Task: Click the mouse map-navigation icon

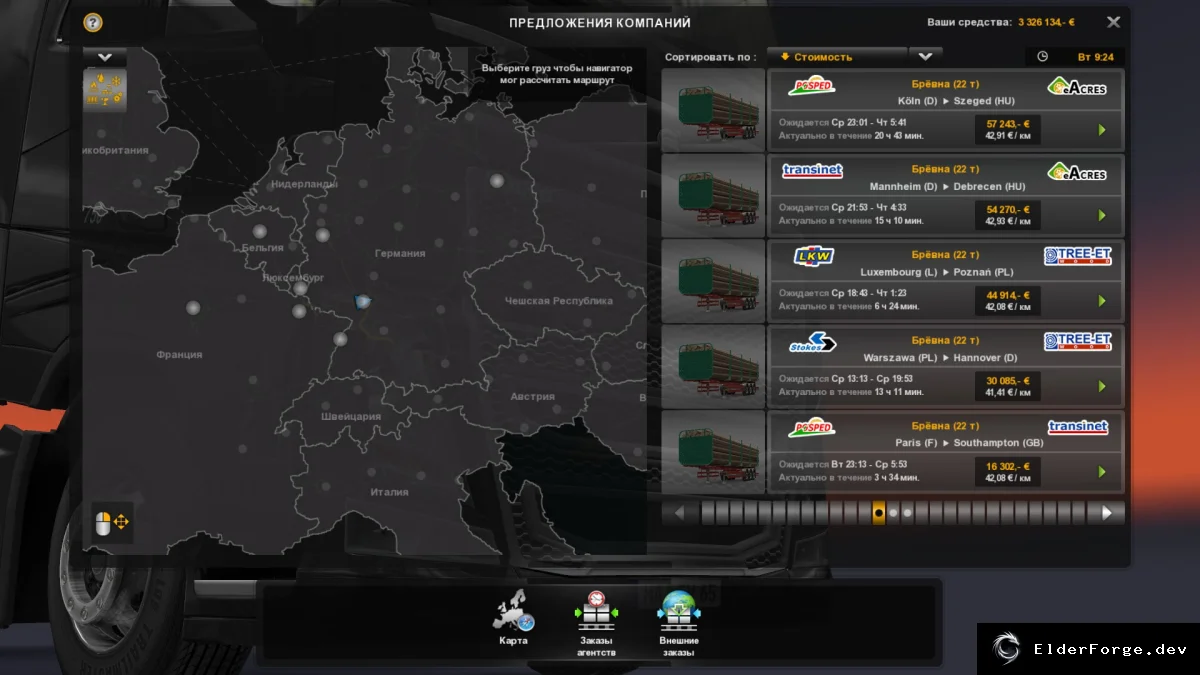Action: pos(112,522)
